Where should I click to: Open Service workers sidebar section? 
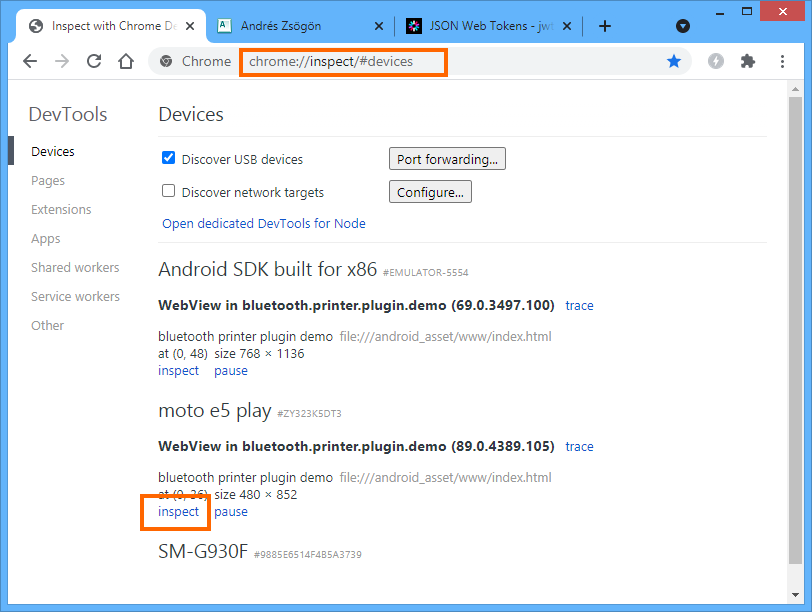tap(75, 297)
